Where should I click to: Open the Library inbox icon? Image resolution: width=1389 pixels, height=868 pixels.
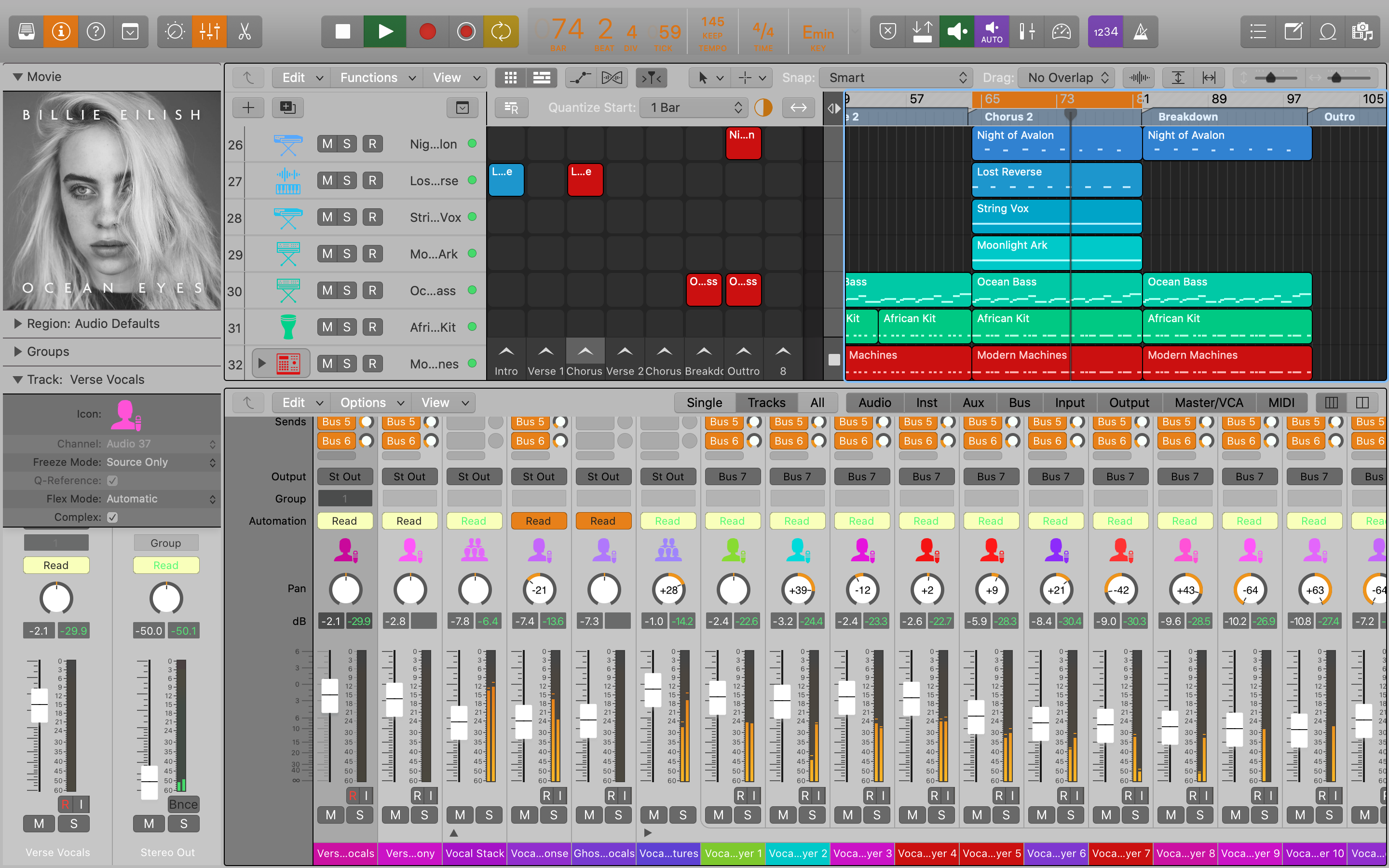coord(26,31)
